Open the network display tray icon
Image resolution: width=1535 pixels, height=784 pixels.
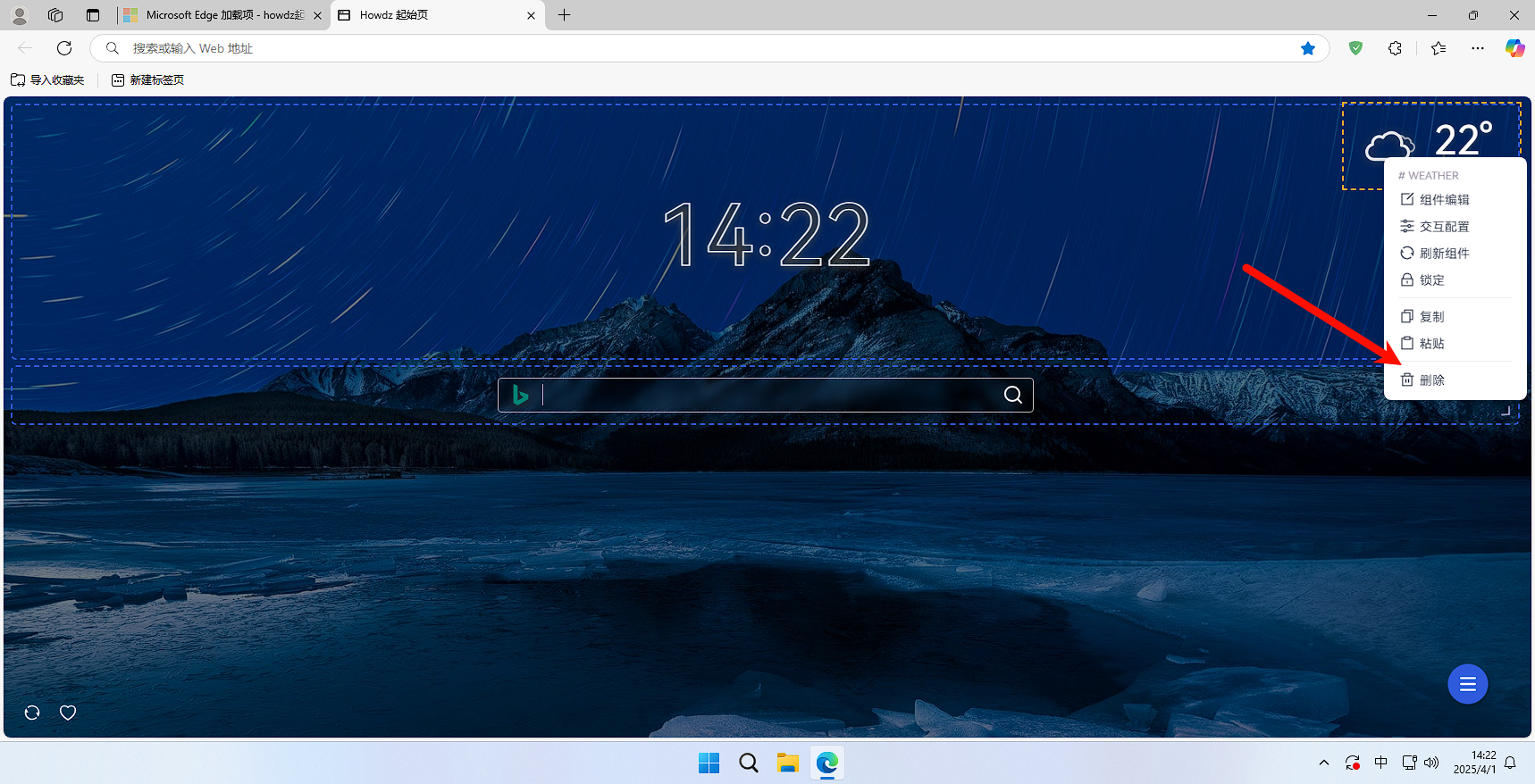point(1409,763)
